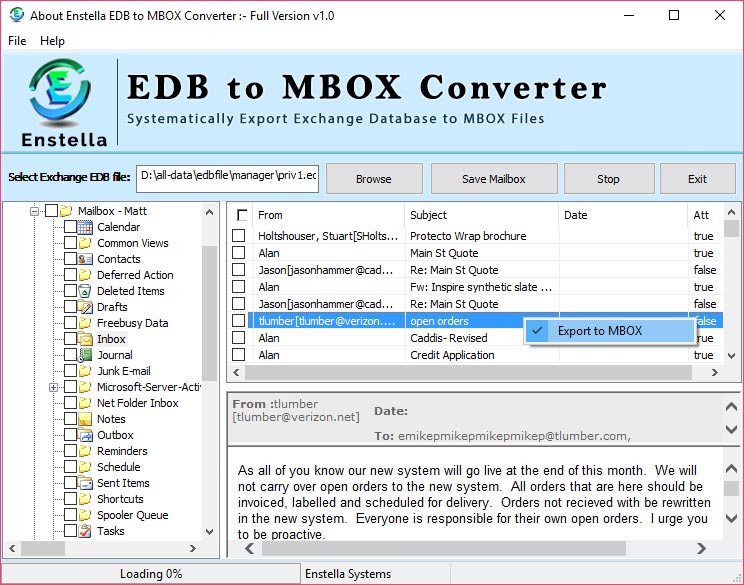The height and width of the screenshot is (585, 744).
Task: Click the Calendar folder icon
Action: pos(85,227)
